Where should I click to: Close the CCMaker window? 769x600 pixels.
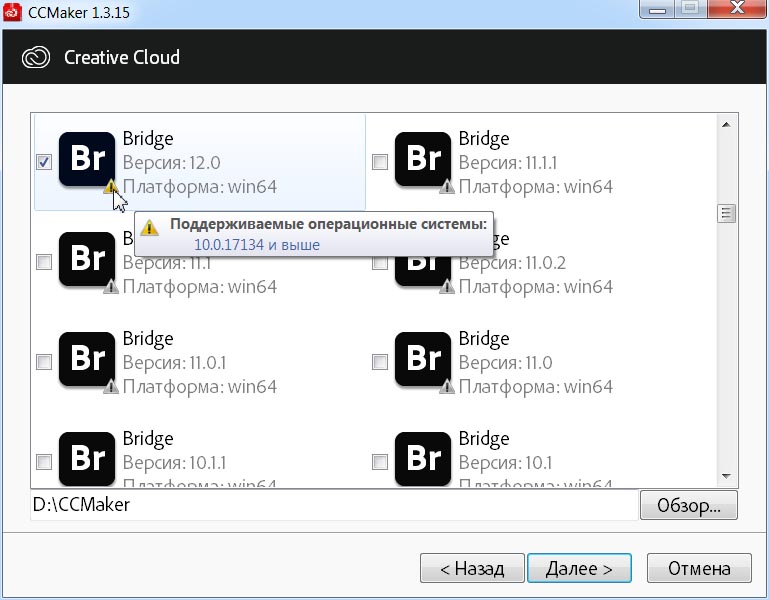(738, 8)
